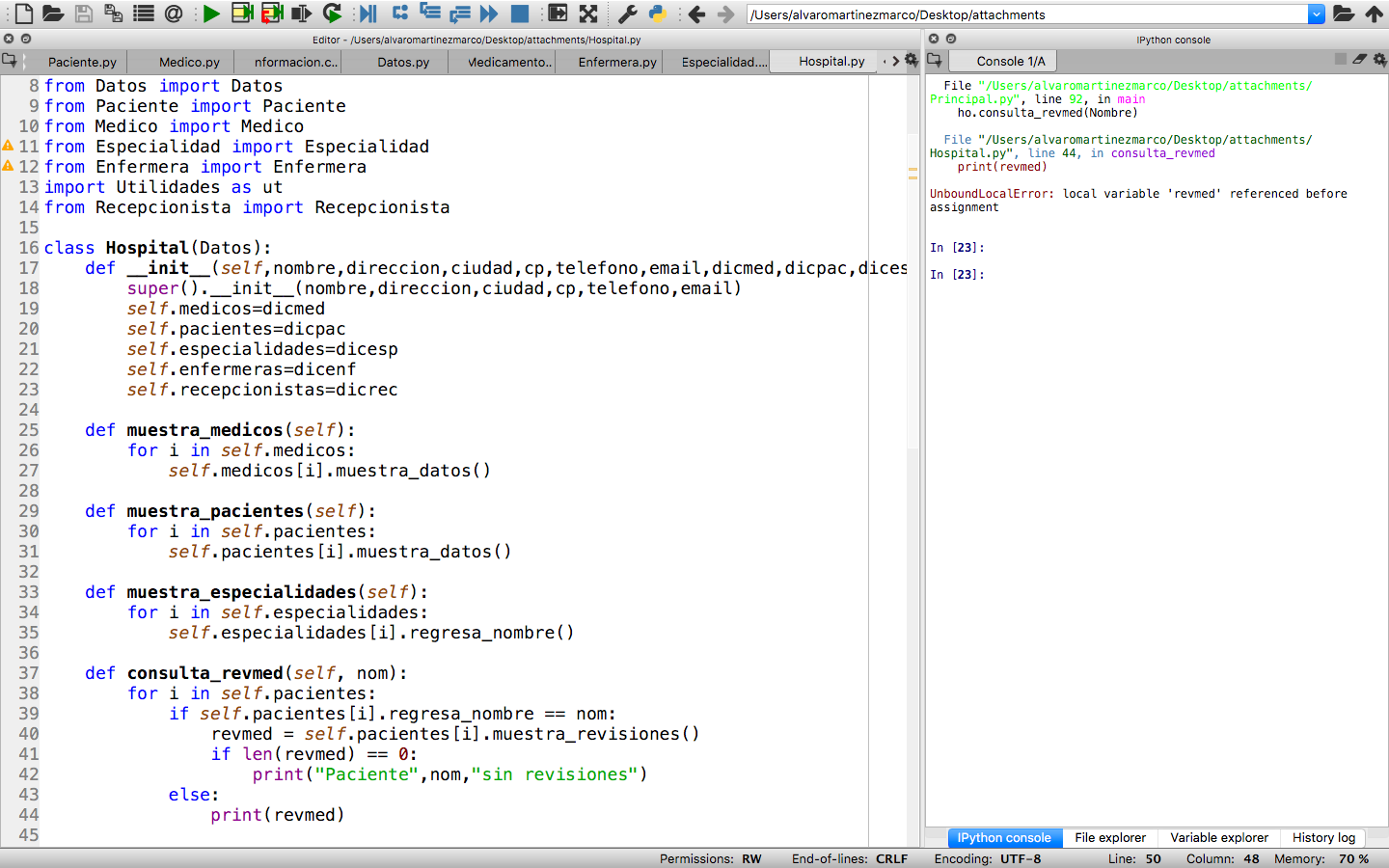The width and height of the screenshot is (1389, 868).
Task: Open the PYTHONPATH manager (Python icon)
Action: coord(657,14)
